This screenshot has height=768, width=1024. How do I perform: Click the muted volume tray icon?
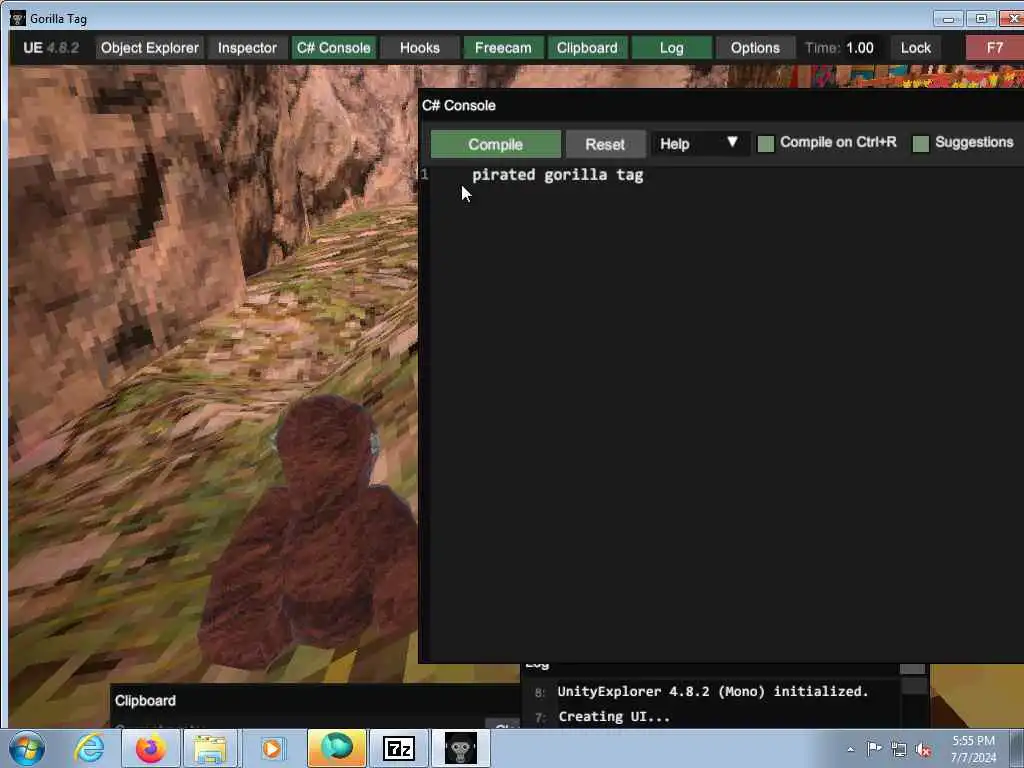923,750
